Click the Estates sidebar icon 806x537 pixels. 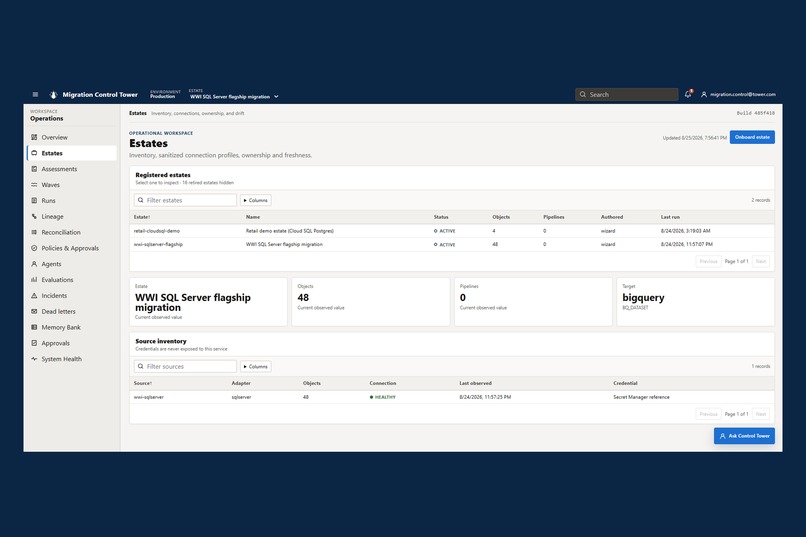point(34,153)
